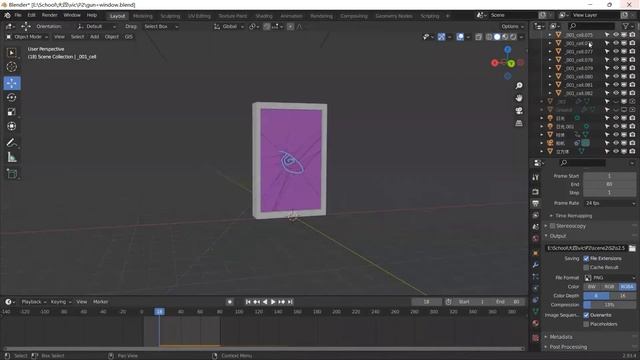This screenshot has height=360, width=640.
Task: Collapse the Output panel
Action: (558, 236)
